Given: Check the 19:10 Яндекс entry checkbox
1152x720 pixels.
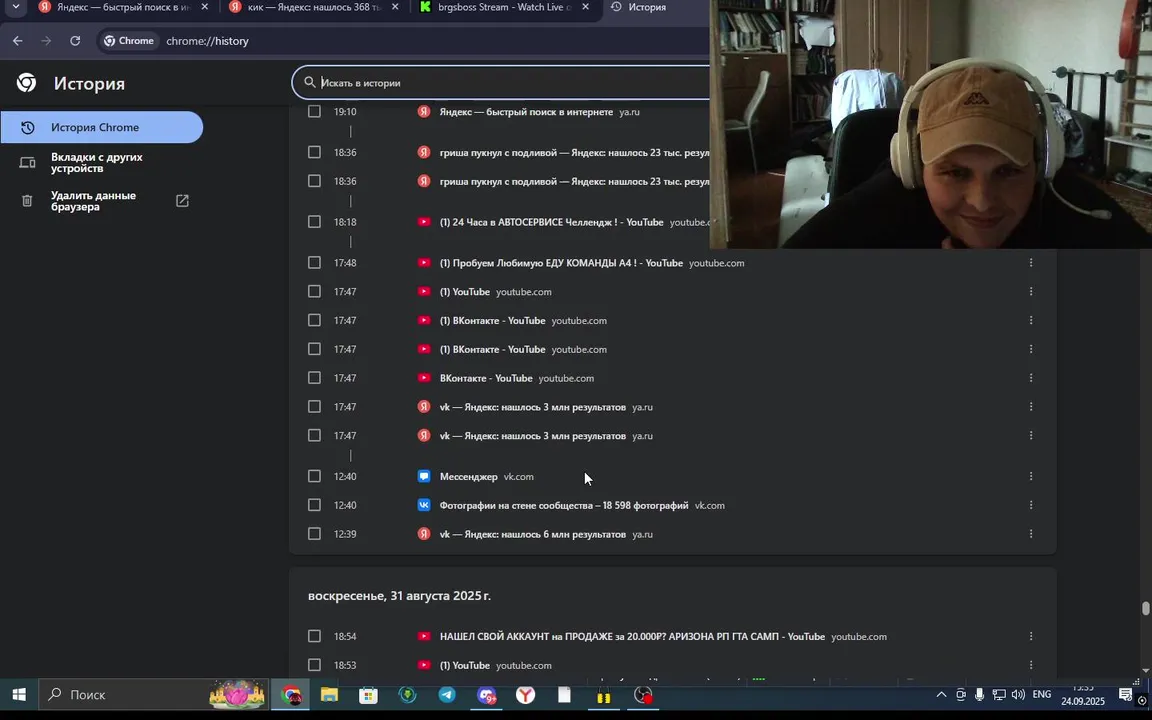Looking at the screenshot, I should coord(314,112).
